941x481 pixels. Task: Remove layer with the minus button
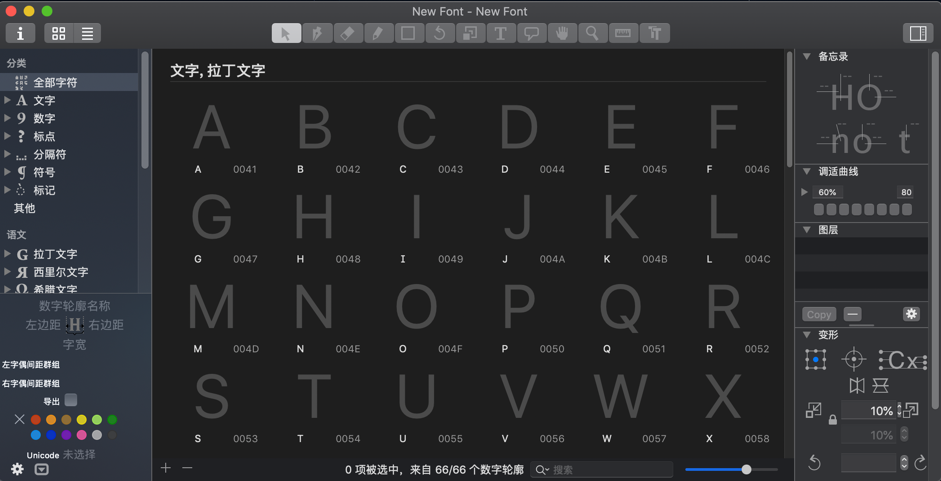click(x=852, y=314)
